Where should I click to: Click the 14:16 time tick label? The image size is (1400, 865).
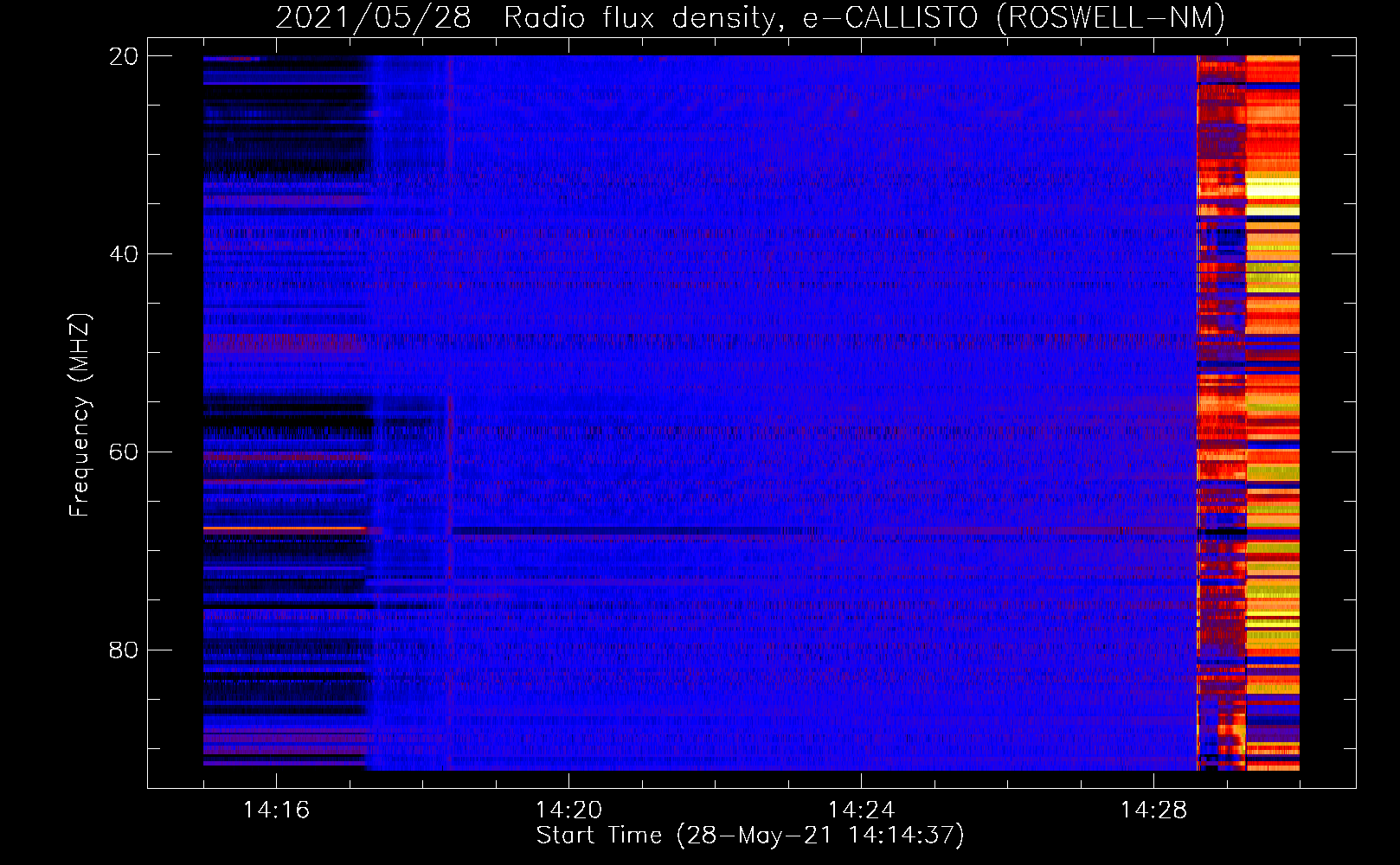pos(276,810)
